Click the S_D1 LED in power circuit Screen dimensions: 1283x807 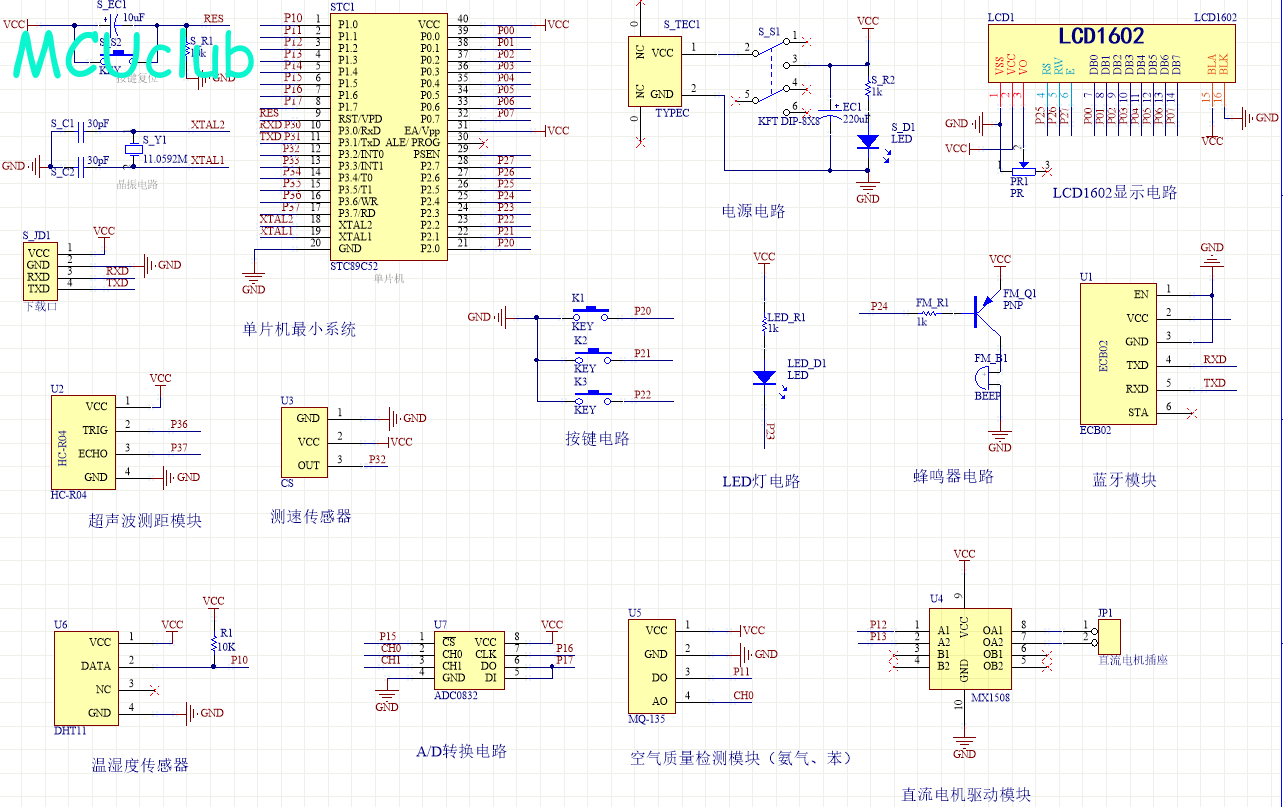click(867, 142)
